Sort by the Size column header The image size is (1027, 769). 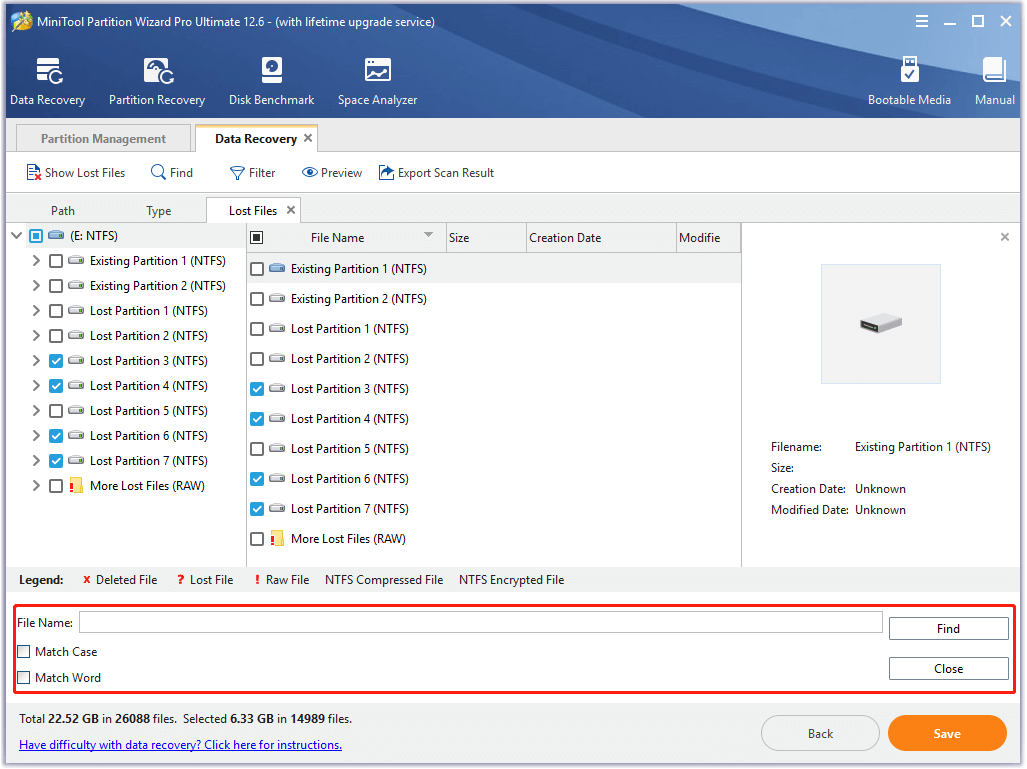[485, 238]
